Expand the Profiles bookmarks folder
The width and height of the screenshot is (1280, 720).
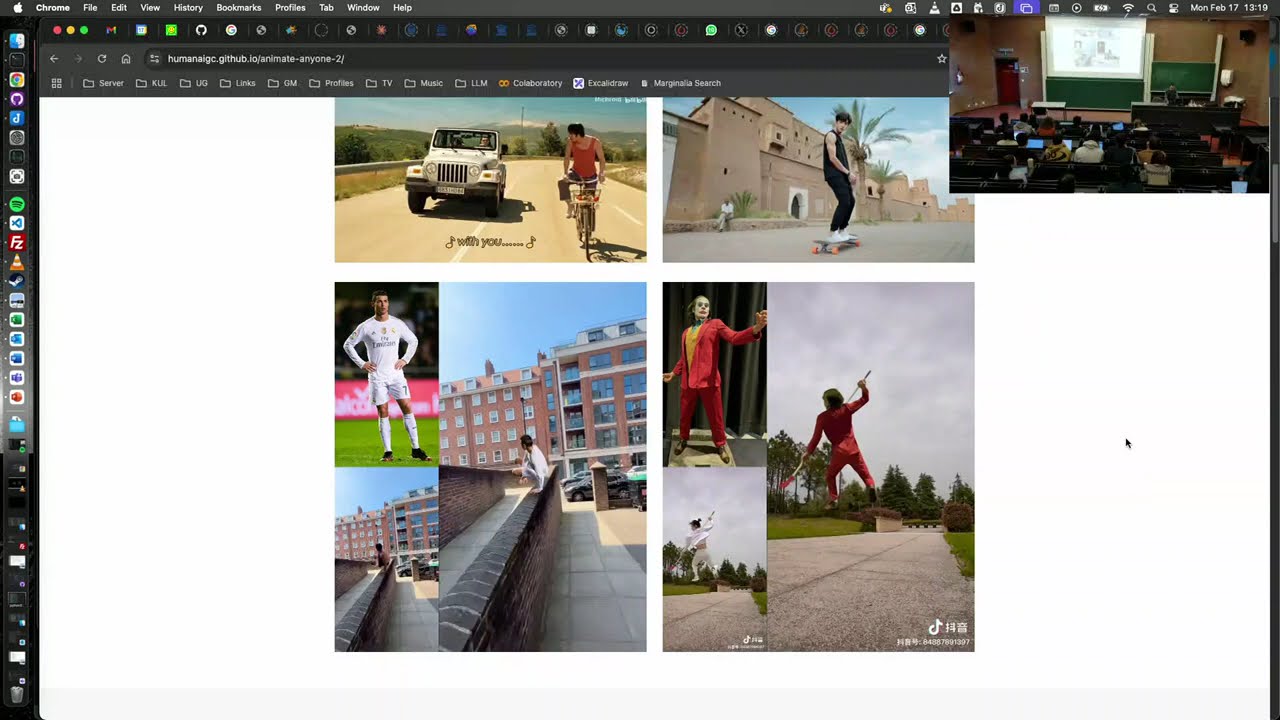pos(332,83)
